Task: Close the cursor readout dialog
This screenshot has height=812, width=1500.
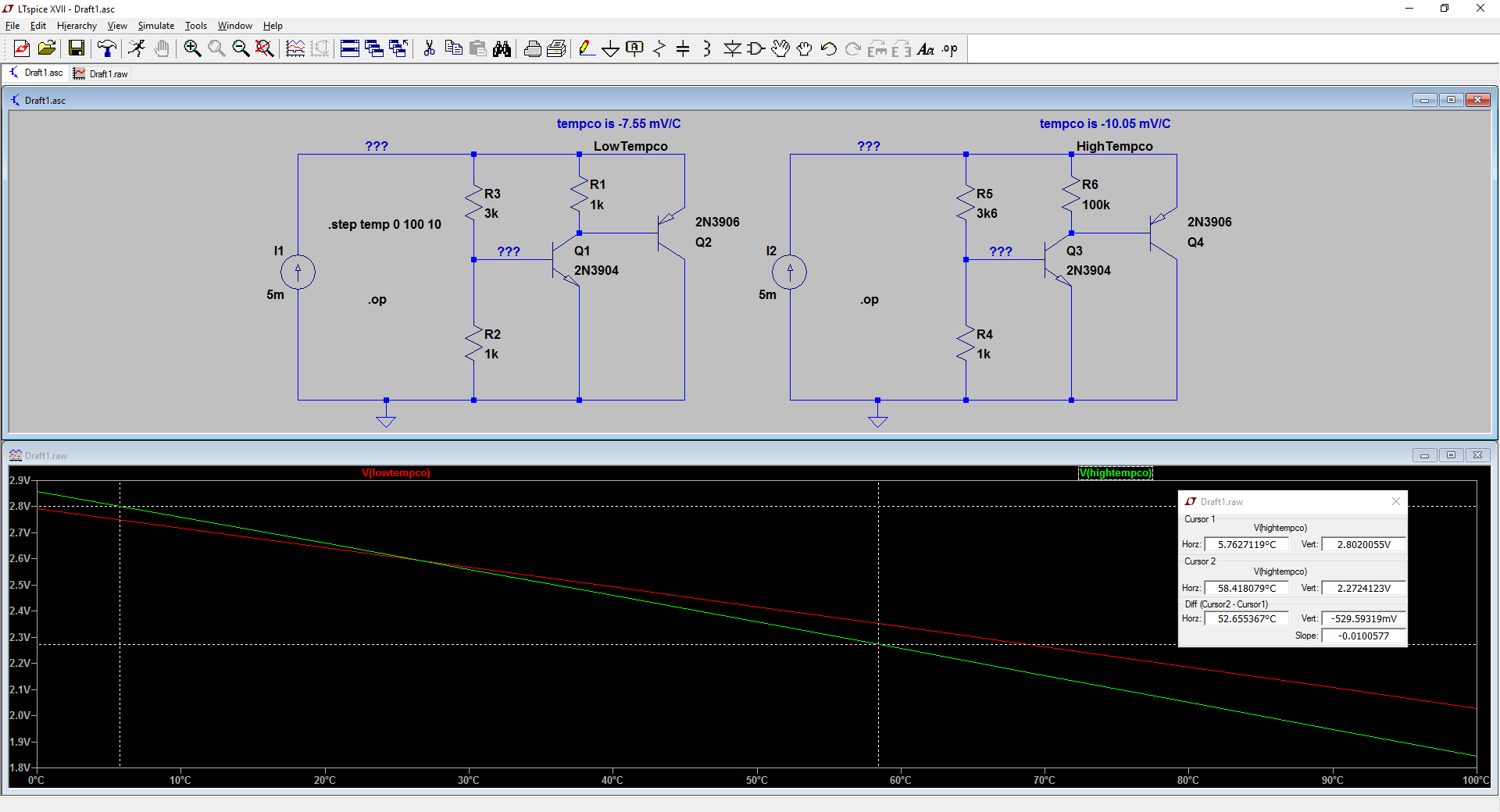Action: click(x=1396, y=501)
